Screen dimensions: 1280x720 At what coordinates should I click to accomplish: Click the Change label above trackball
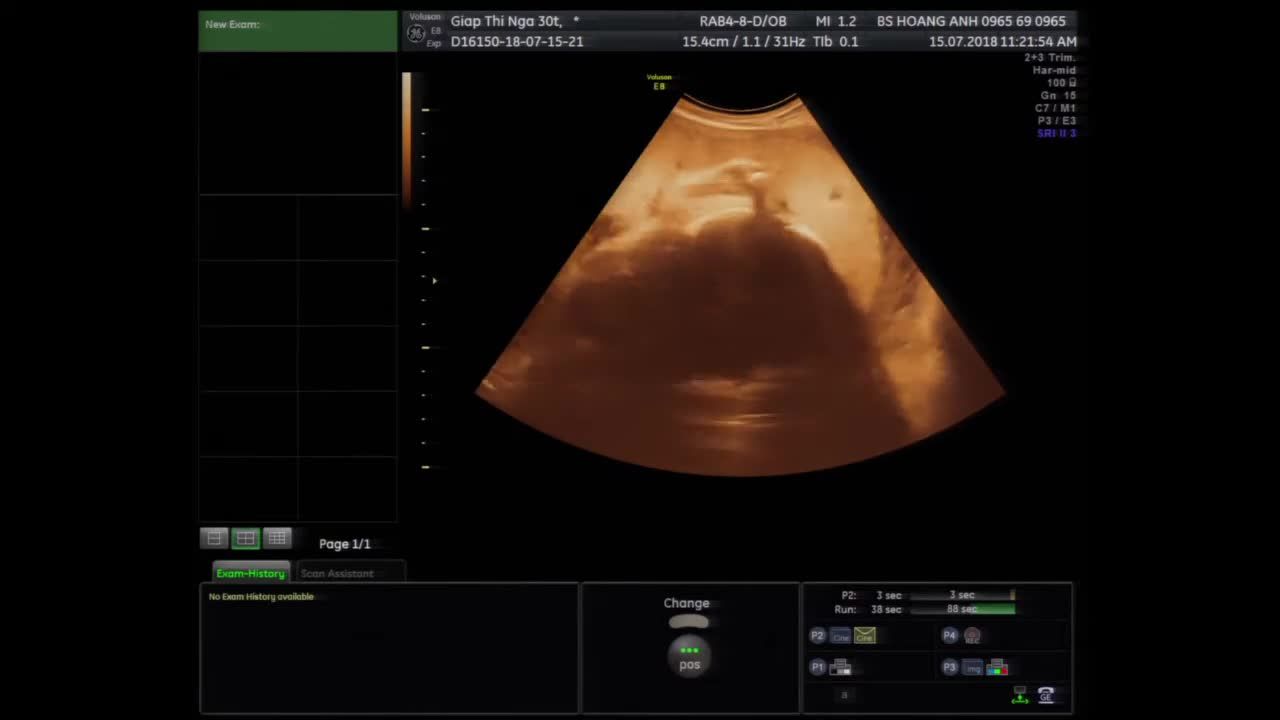[x=686, y=603]
